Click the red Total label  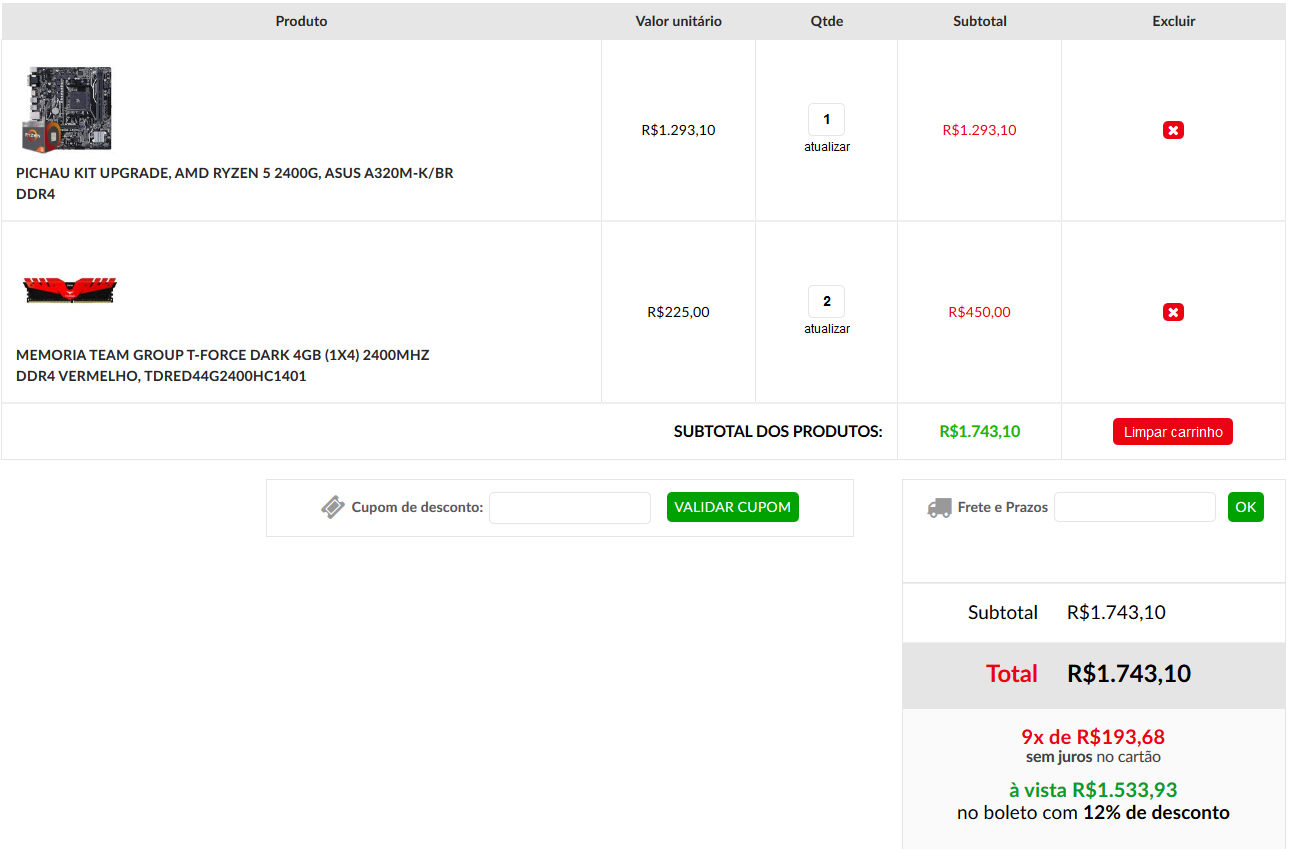click(1012, 674)
